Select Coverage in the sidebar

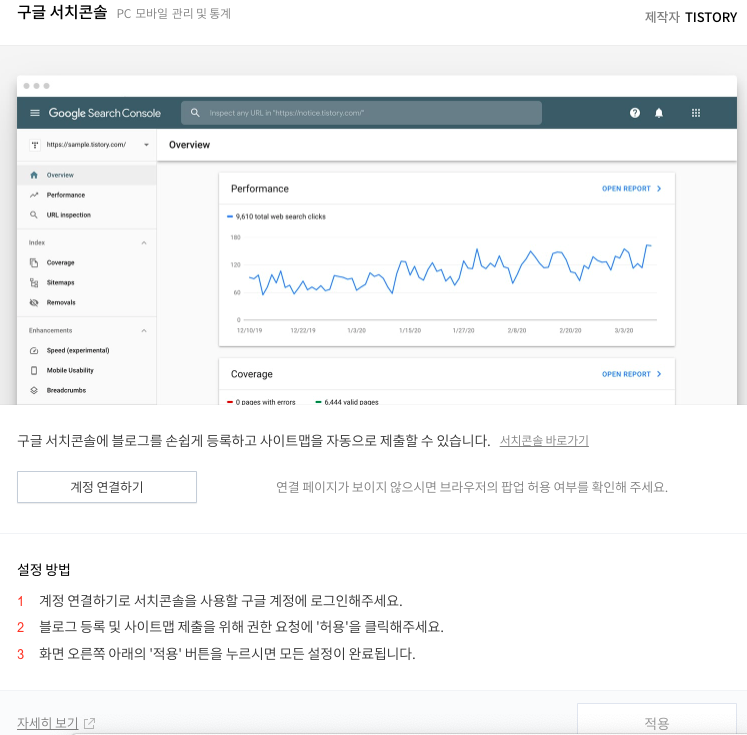(86, 263)
